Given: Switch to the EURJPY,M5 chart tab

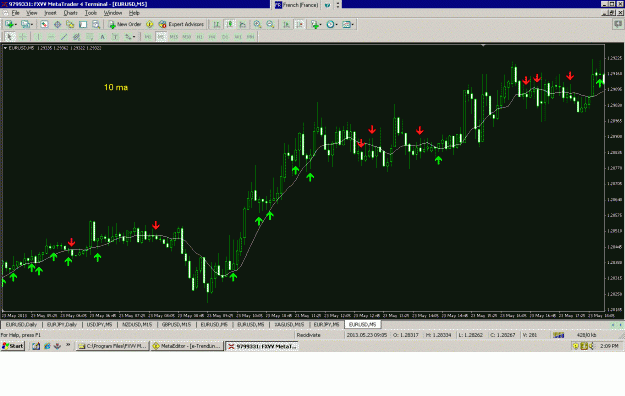Looking at the screenshot, I should 326,325.
